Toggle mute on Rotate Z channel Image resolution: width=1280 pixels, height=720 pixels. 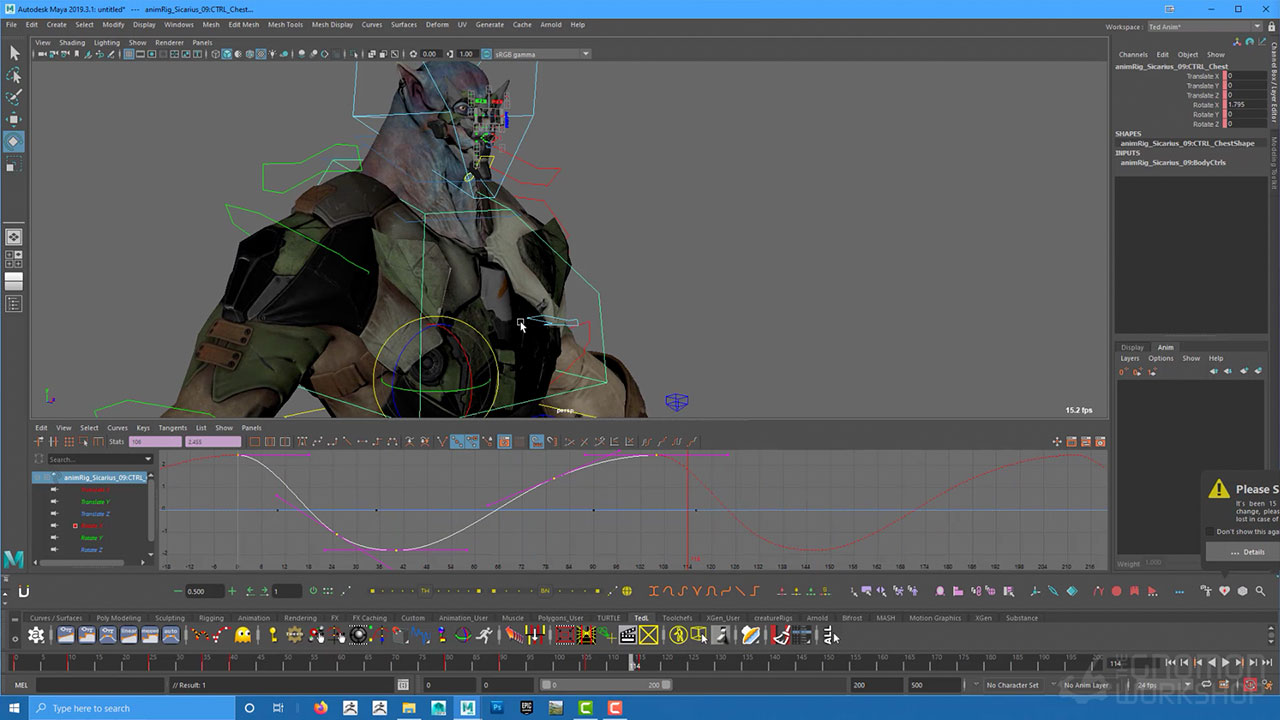click(x=55, y=550)
